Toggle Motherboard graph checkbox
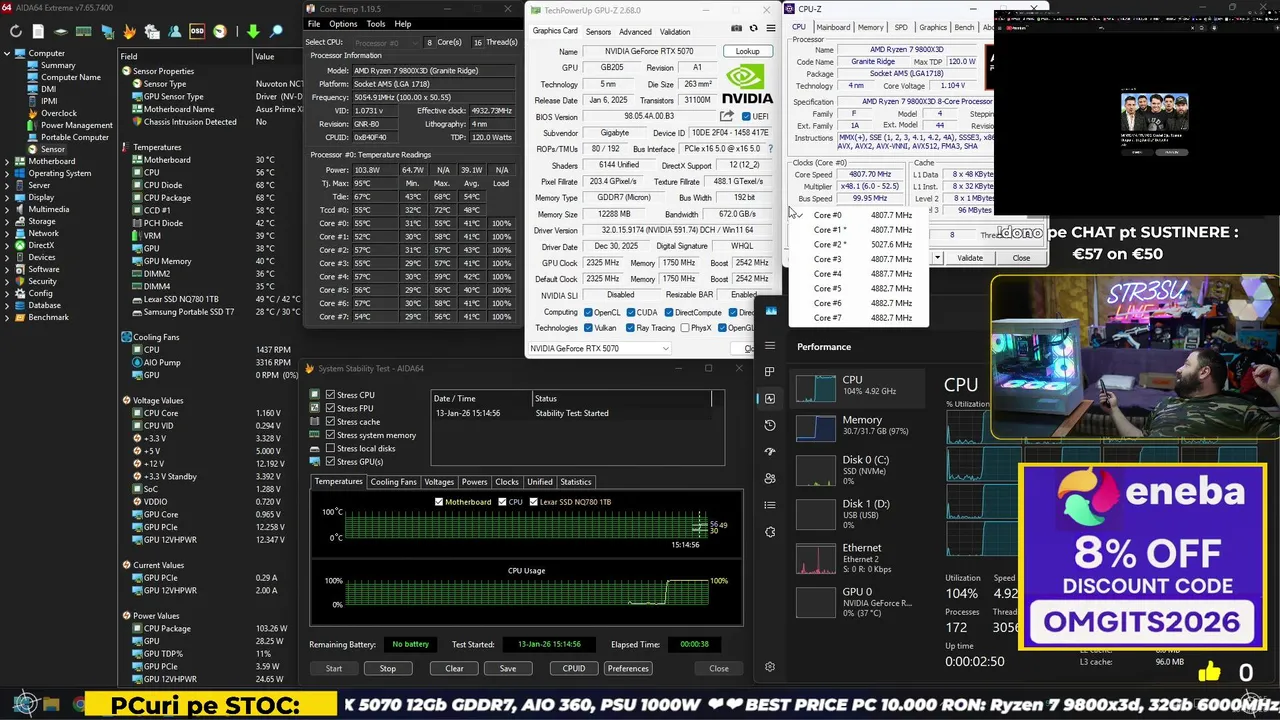Viewport: 1280px width, 720px height. click(x=439, y=502)
